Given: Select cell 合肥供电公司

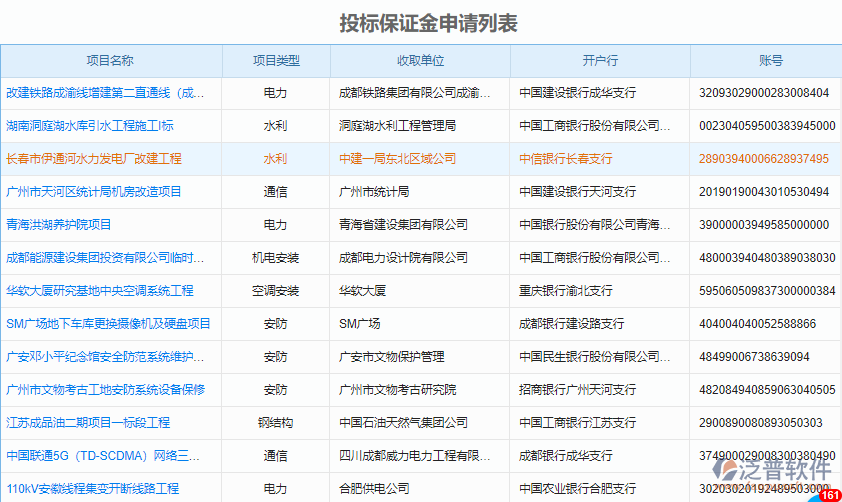Looking at the screenshot, I should click(374, 489).
